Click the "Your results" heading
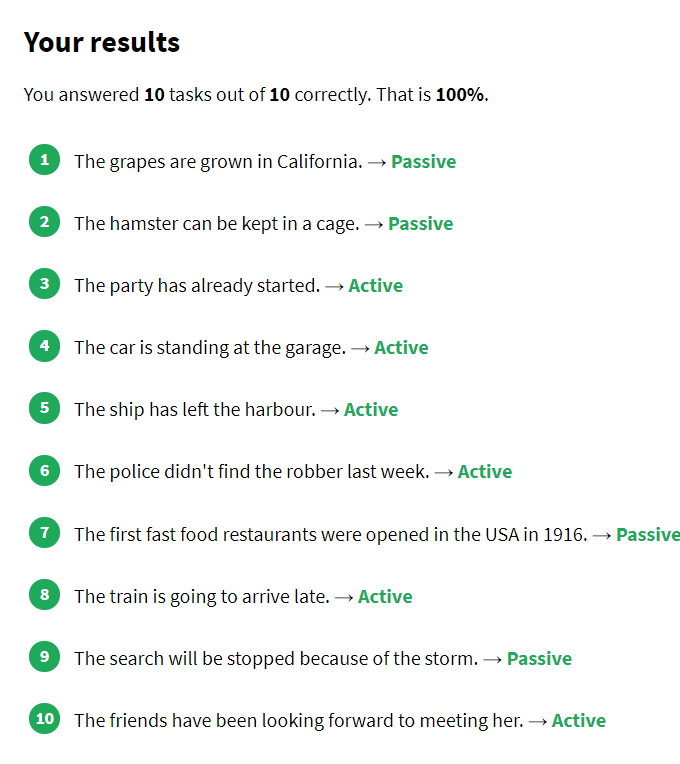The width and height of the screenshot is (680, 764). pos(102,43)
